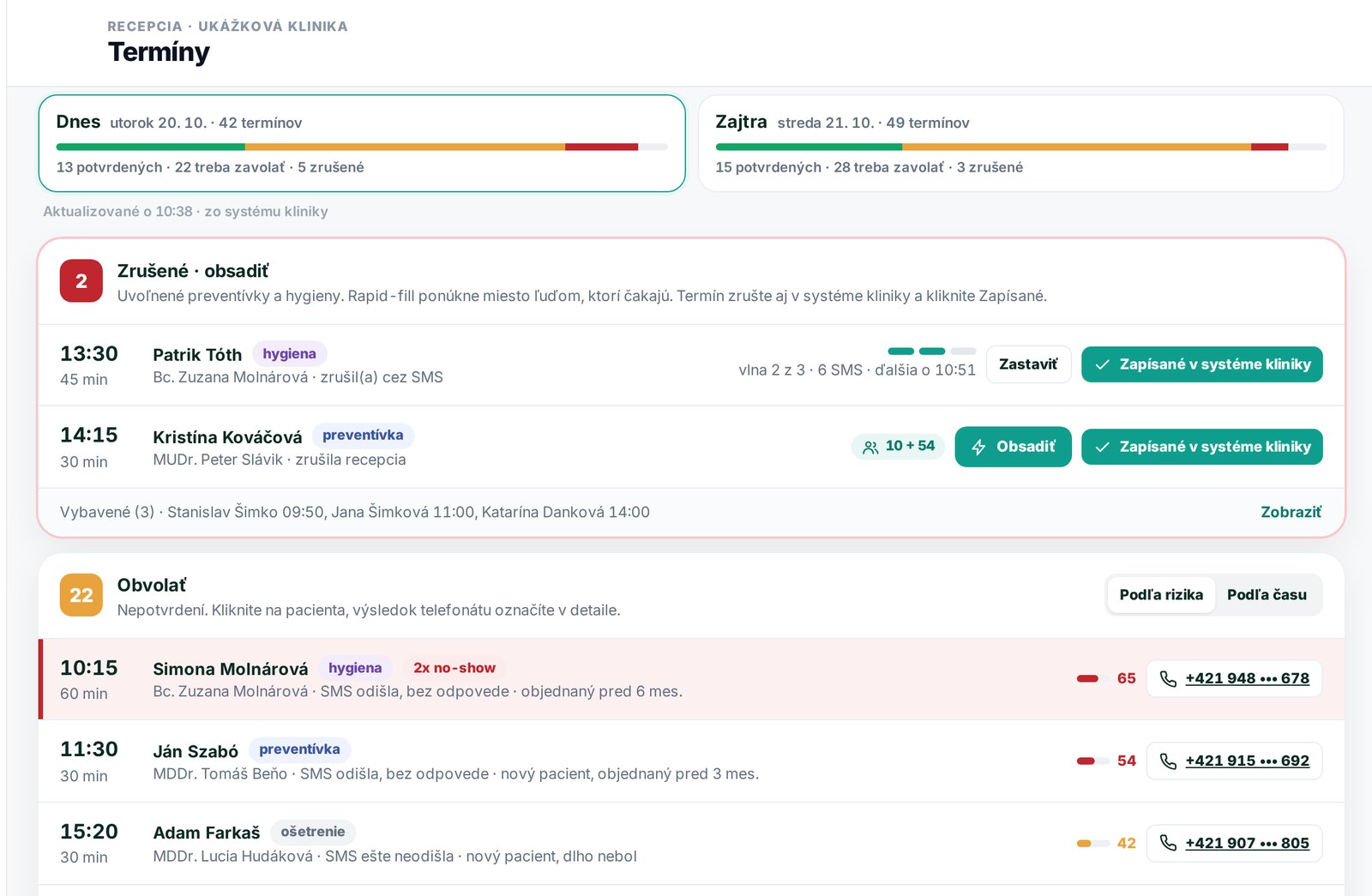The width and height of the screenshot is (1372, 896).
Task: Click the phone icon in Simona Molnárová's row
Action: [x=1168, y=678]
